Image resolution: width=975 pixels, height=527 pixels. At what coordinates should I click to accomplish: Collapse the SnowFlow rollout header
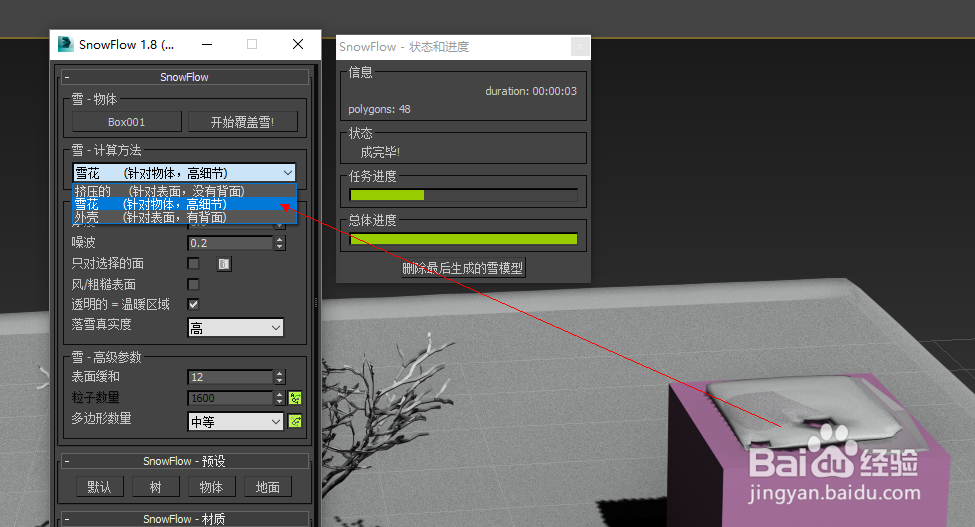184,77
